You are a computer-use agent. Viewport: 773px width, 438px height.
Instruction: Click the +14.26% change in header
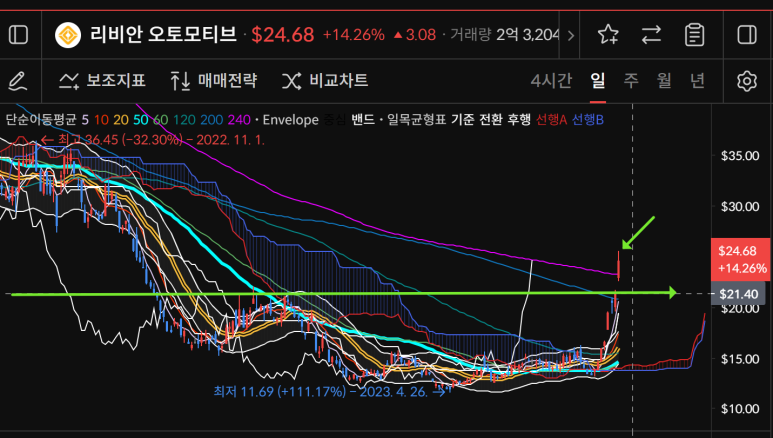(x=353, y=35)
